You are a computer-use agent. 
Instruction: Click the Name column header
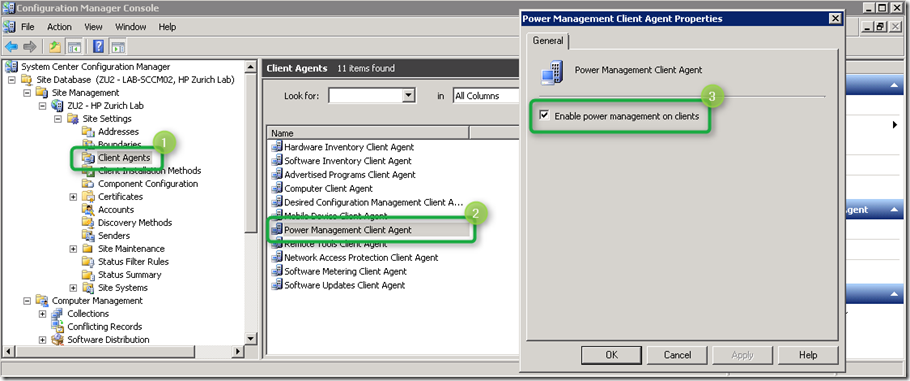[x=368, y=133]
